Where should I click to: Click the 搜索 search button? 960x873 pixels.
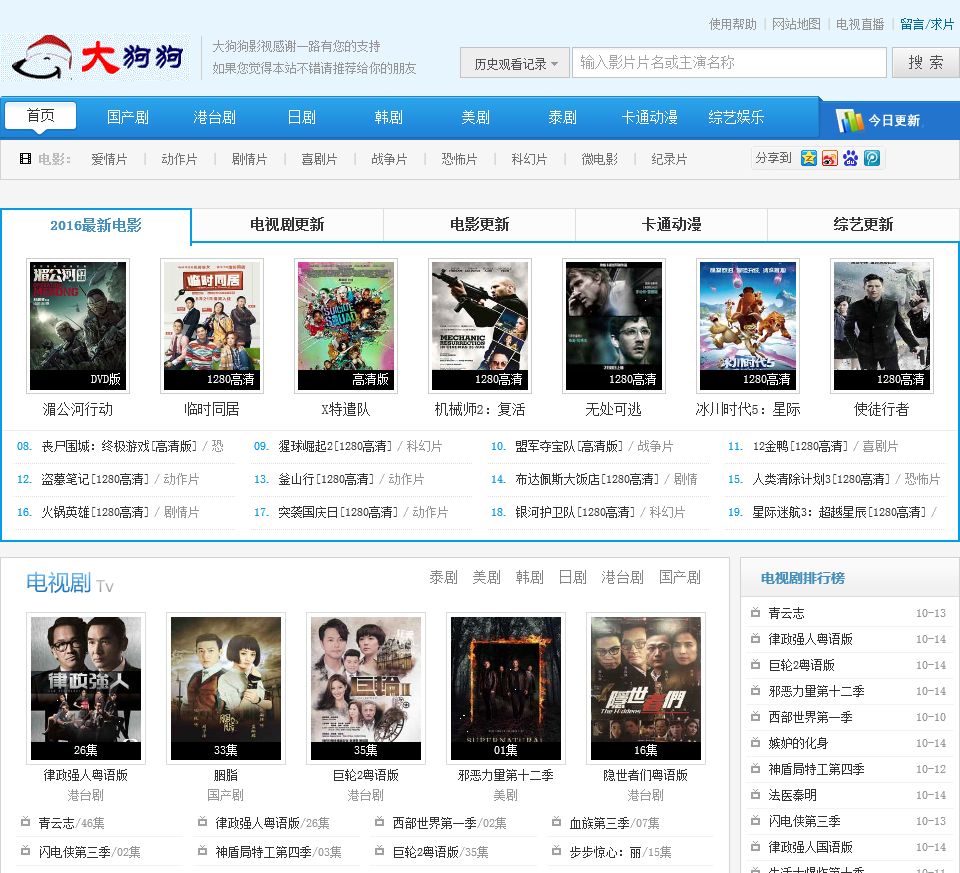tap(925, 62)
